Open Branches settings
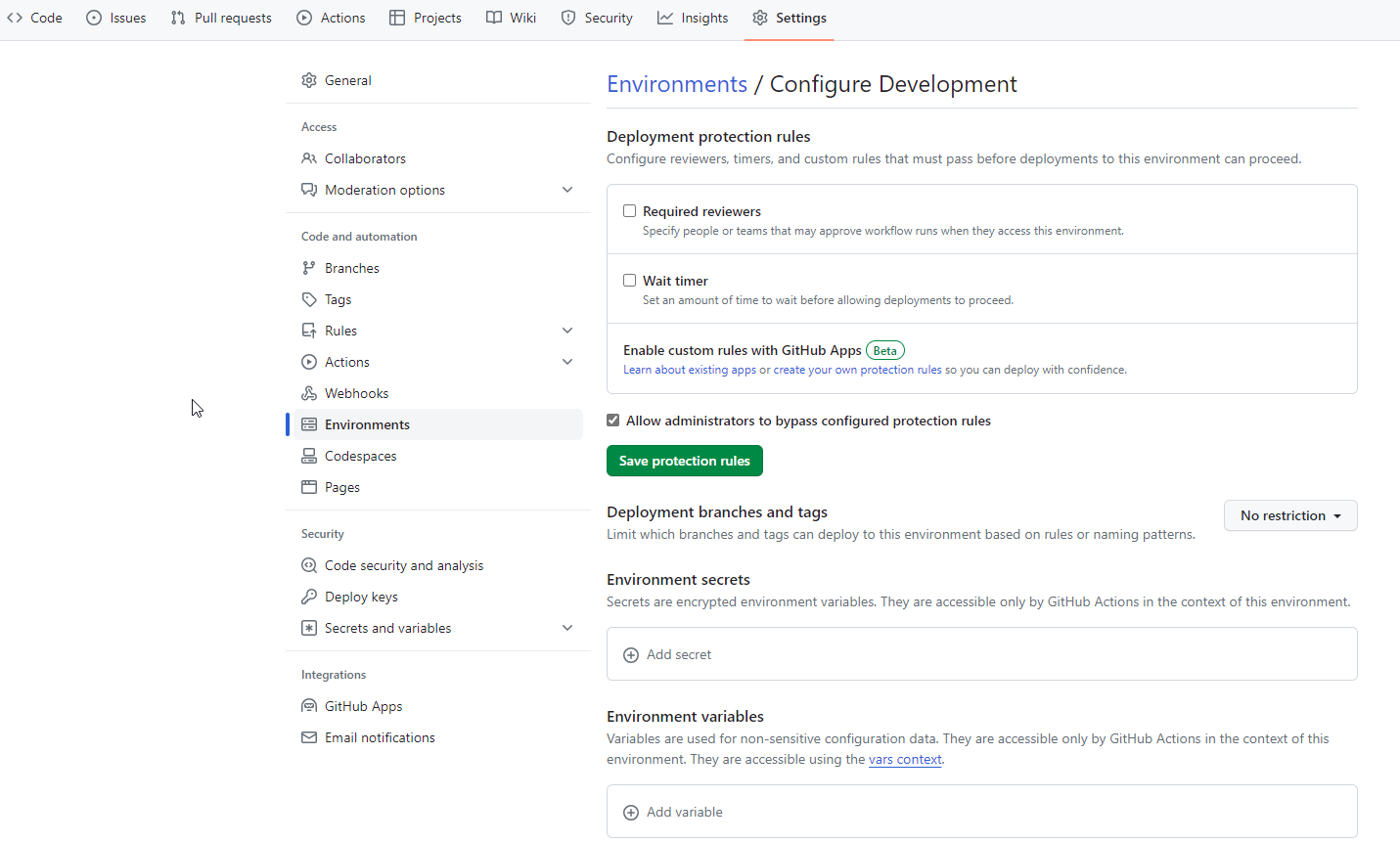The width and height of the screenshot is (1400, 843). coord(438,268)
